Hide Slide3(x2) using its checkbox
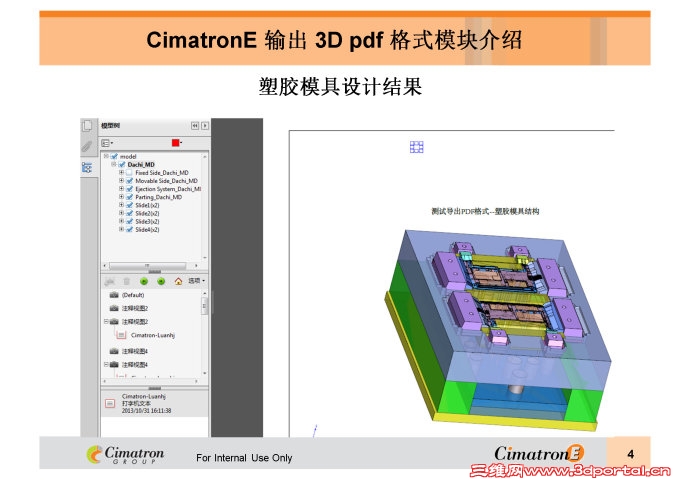Viewport: 690px width, 484px height. point(129,221)
